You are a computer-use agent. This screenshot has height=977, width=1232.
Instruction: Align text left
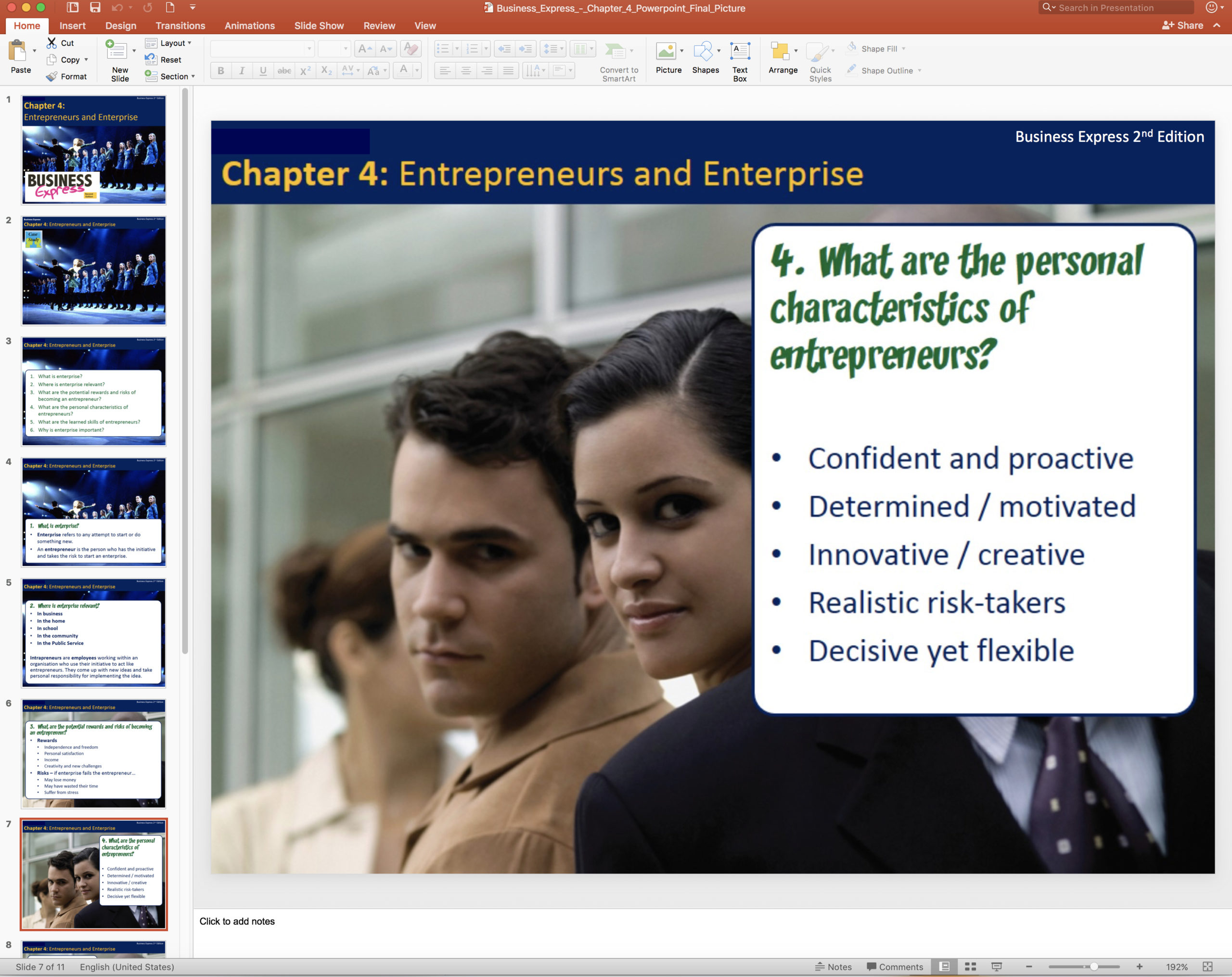pos(445,71)
